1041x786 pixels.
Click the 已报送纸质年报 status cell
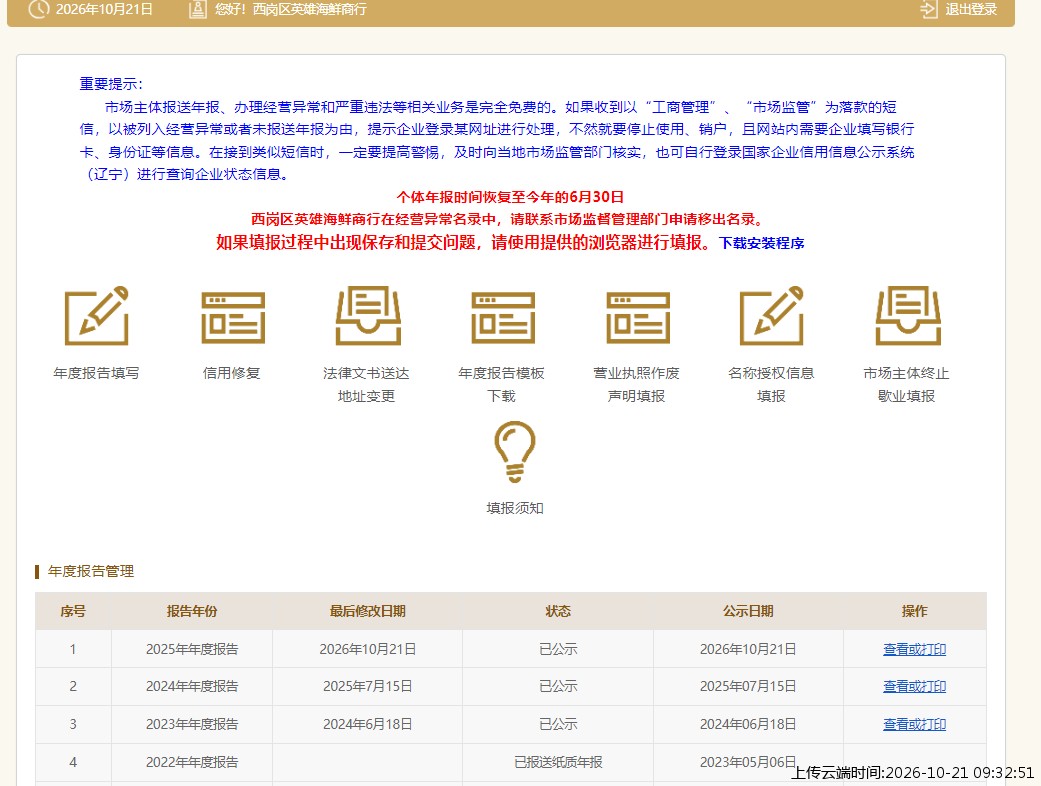[558, 762]
